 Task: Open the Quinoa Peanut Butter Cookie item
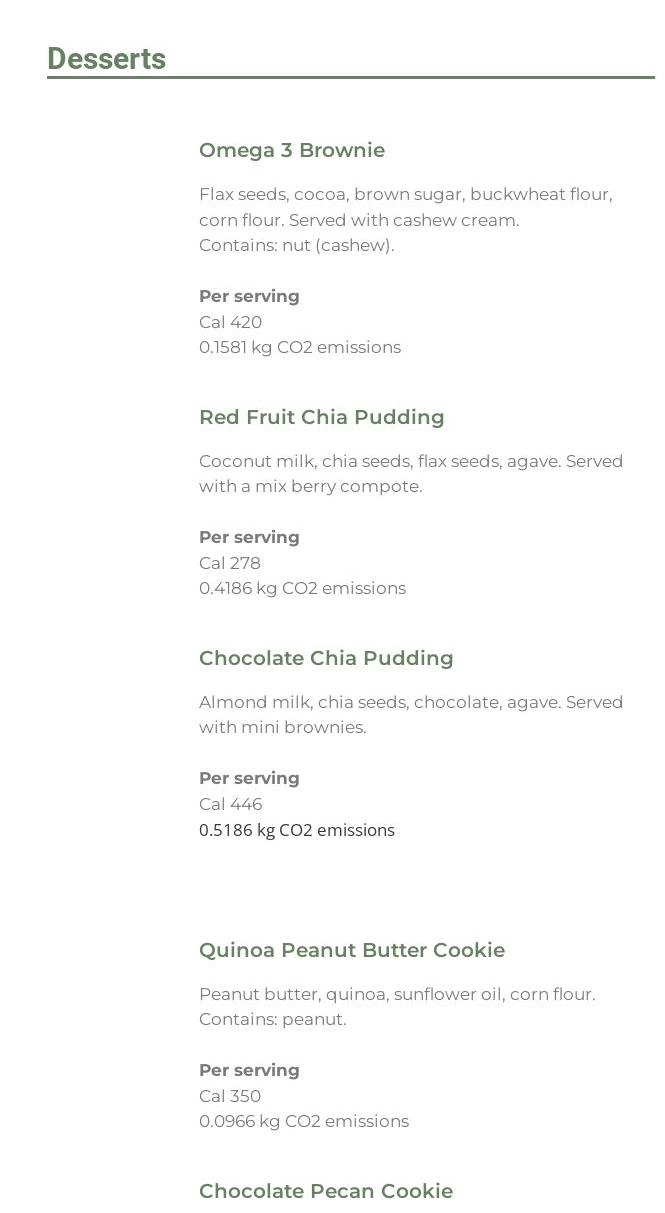351,950
